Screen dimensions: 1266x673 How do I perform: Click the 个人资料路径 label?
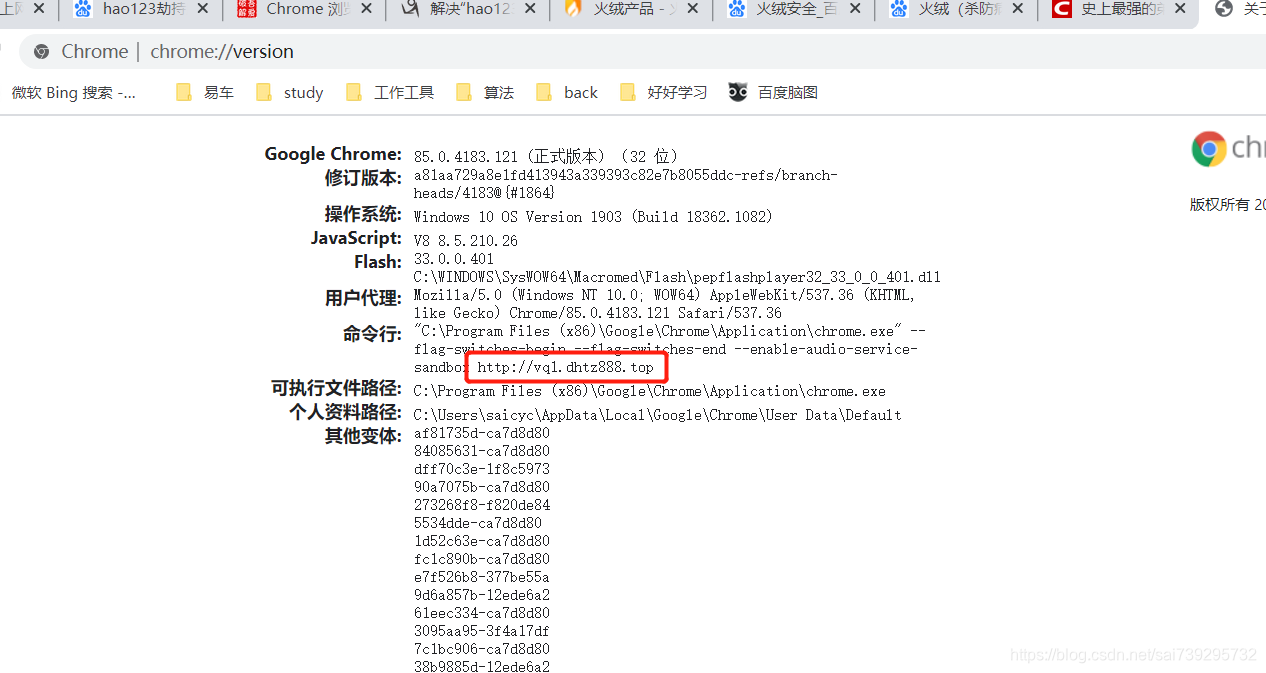pos(345,412)
